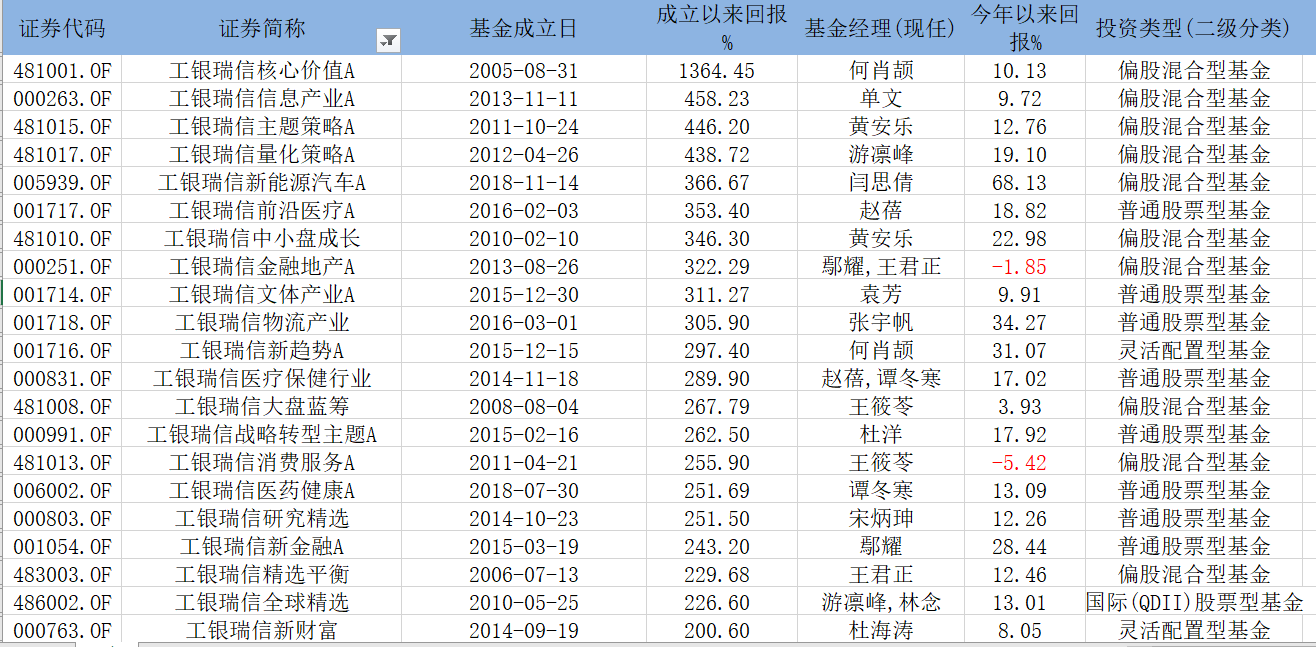Click code cell 000263.OF

click(62, 98)
